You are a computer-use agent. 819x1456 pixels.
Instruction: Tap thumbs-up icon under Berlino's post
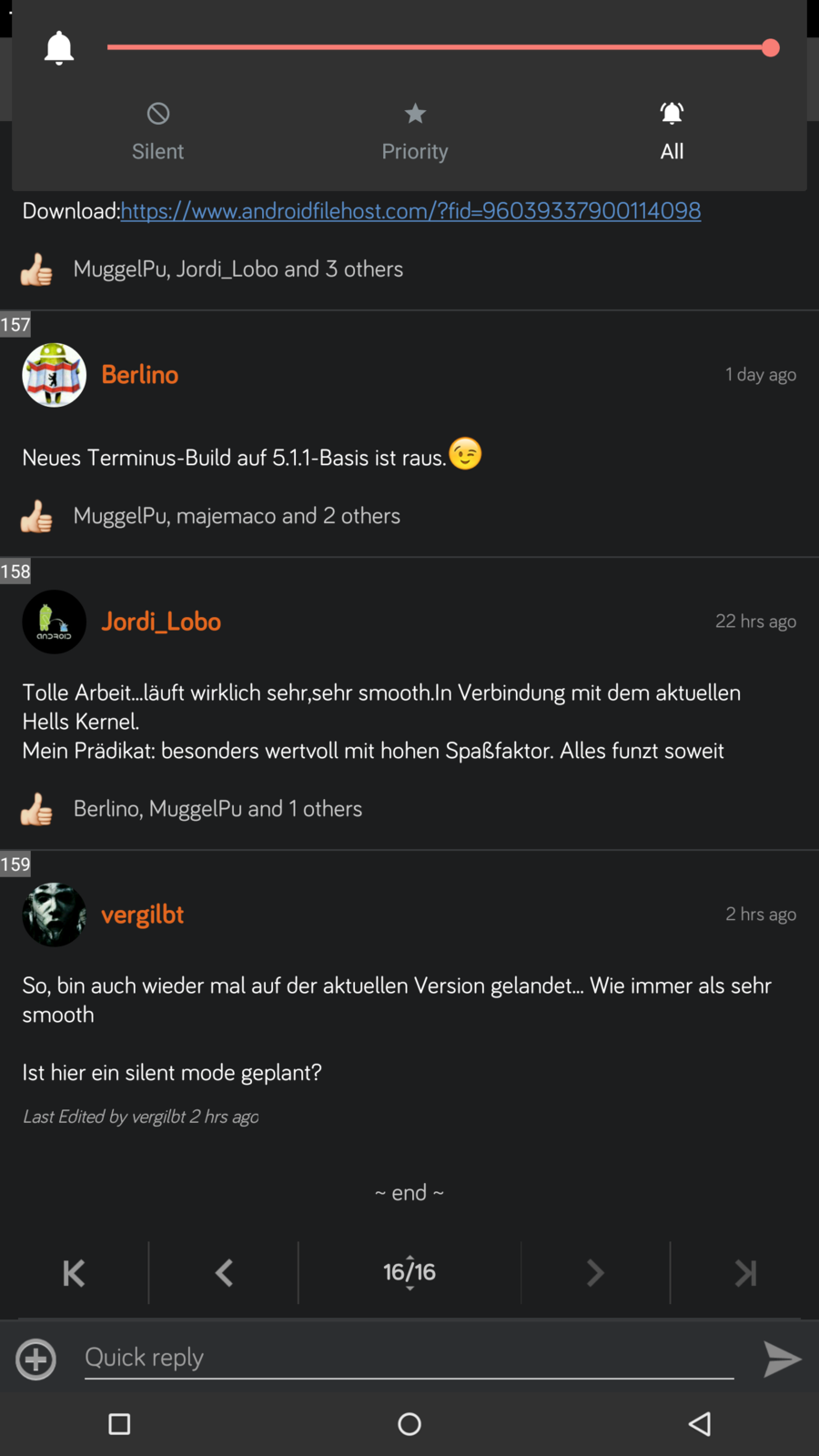point(36,516)
